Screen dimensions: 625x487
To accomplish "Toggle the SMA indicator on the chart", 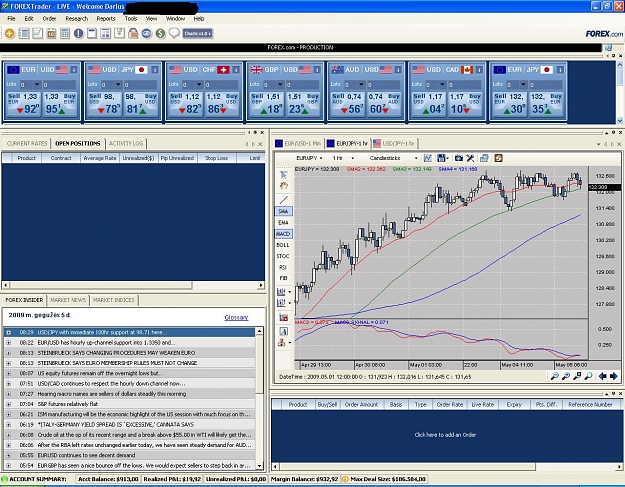I will pos(283,211).
